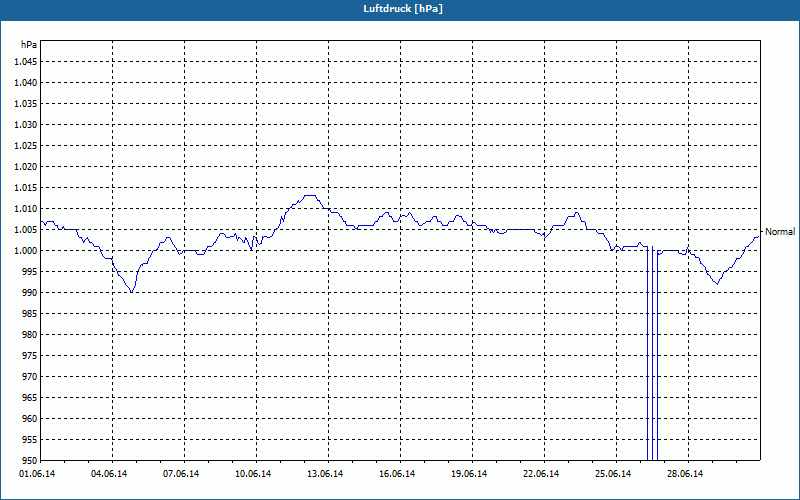This screenshot has width=800, height=500.
Task: Select the 16.06.14 date label
Action: (397, 474)
